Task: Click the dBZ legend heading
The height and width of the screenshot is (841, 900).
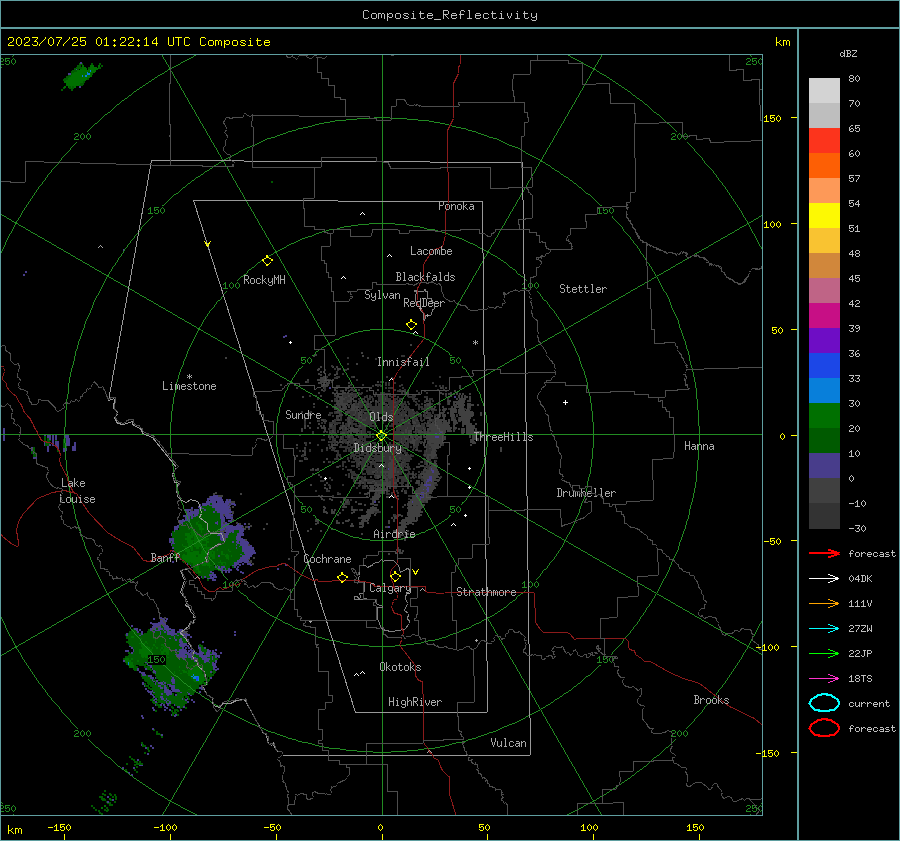Action: click(848, 53)
